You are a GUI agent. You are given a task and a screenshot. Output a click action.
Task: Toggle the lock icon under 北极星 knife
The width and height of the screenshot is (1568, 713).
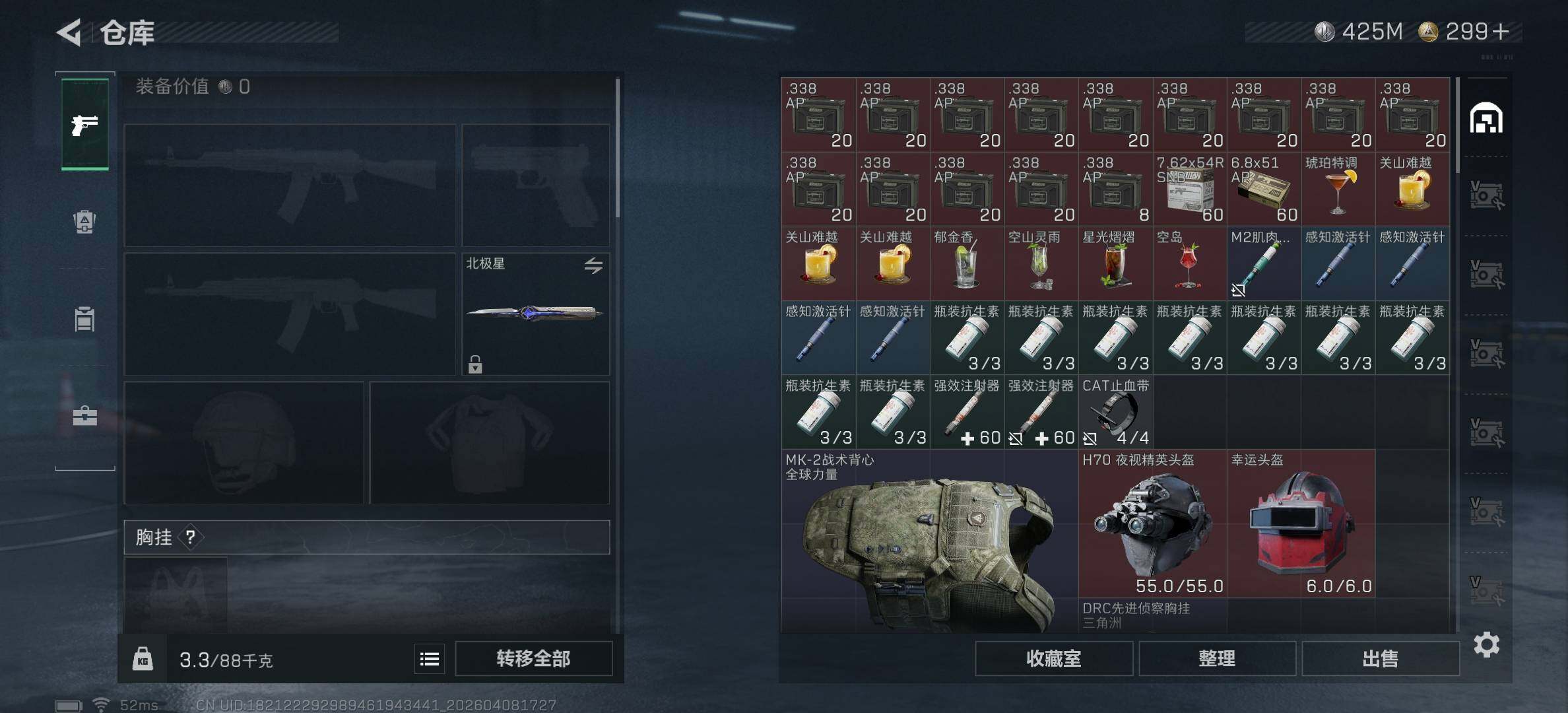[475, 364]
